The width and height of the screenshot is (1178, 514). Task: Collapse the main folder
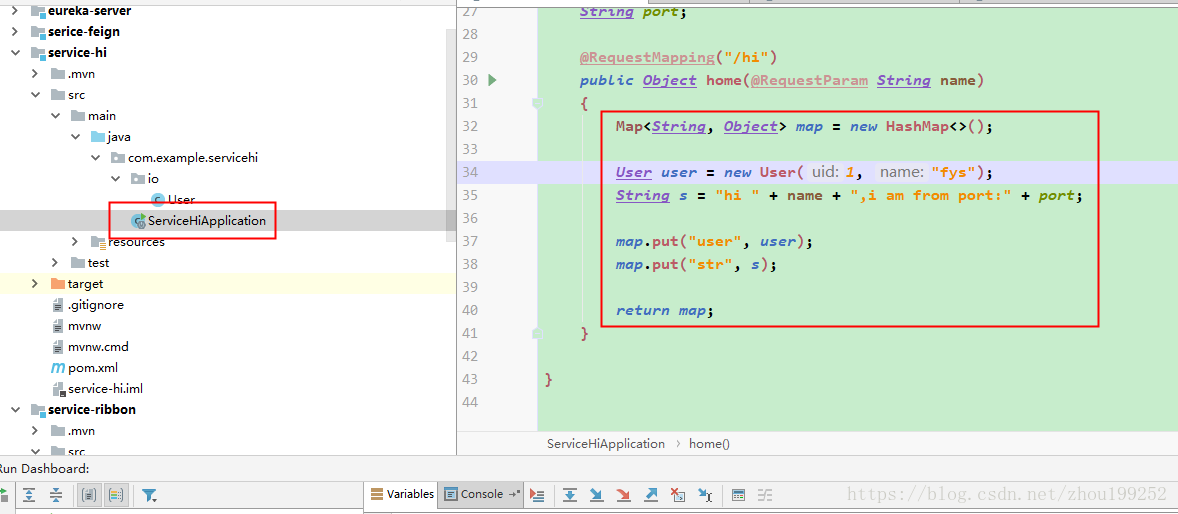coord(55,116)
